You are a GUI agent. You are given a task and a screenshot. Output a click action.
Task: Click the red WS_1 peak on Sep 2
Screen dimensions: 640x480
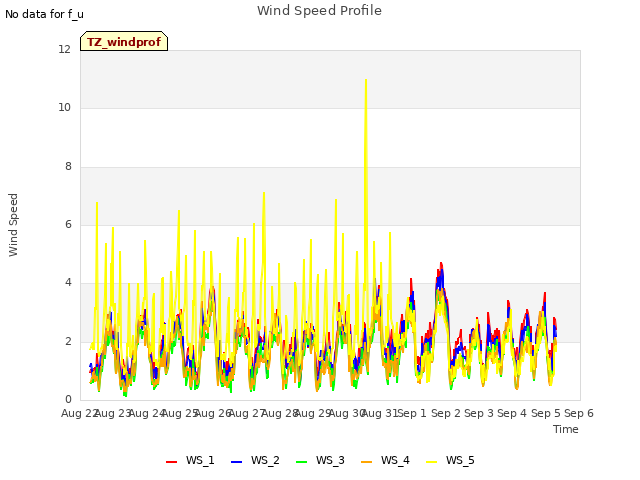point(441,264)
